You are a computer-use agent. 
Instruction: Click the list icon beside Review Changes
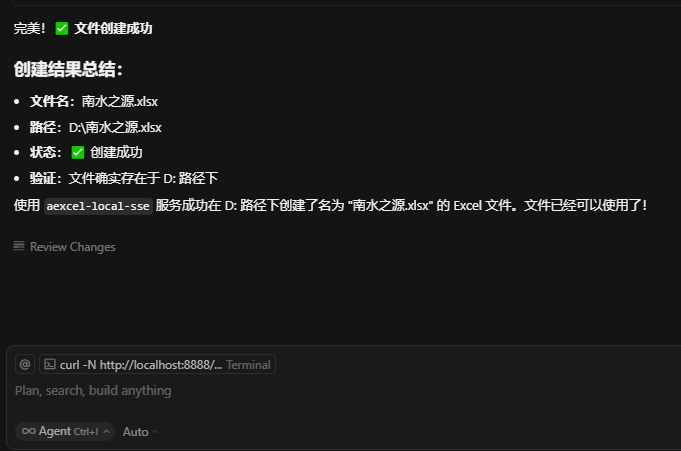(19, 246)
